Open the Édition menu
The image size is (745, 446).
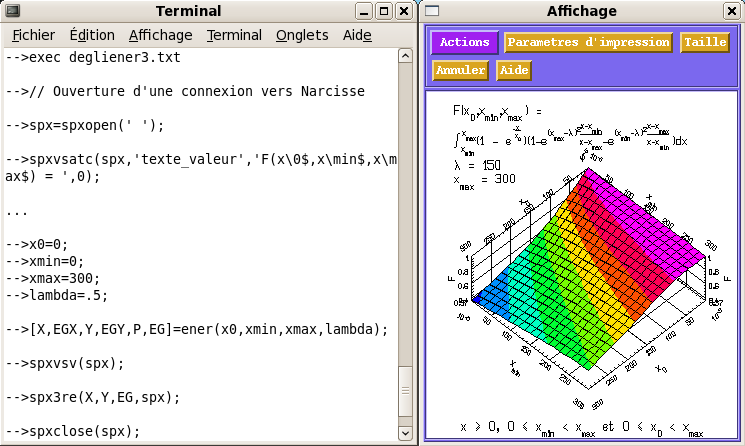pos(92,35)
